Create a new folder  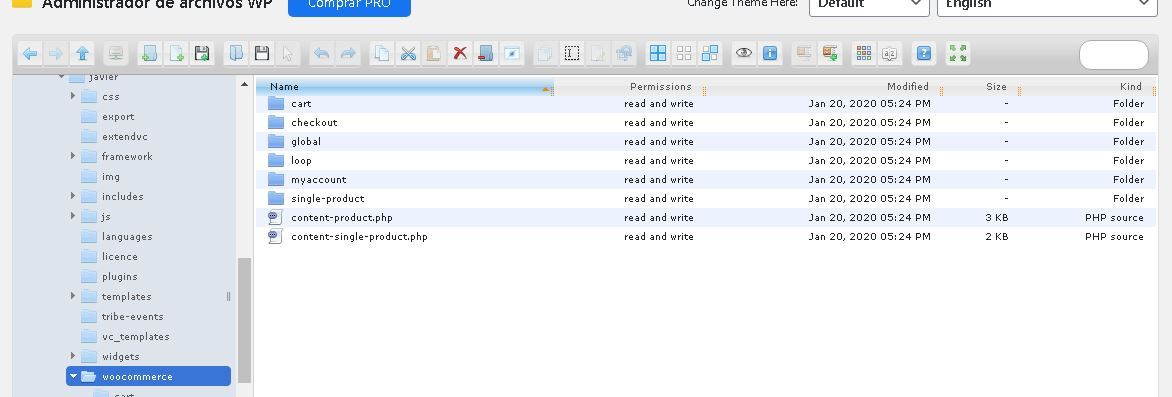coord(150,54)
